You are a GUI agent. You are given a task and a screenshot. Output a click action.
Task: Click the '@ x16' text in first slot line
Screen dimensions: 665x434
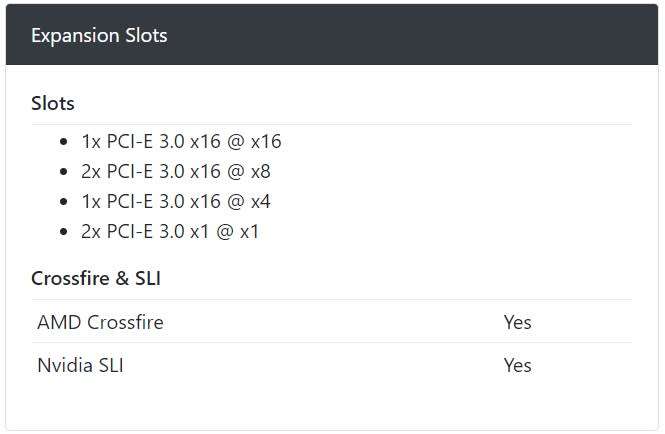(x=254, y=141)
